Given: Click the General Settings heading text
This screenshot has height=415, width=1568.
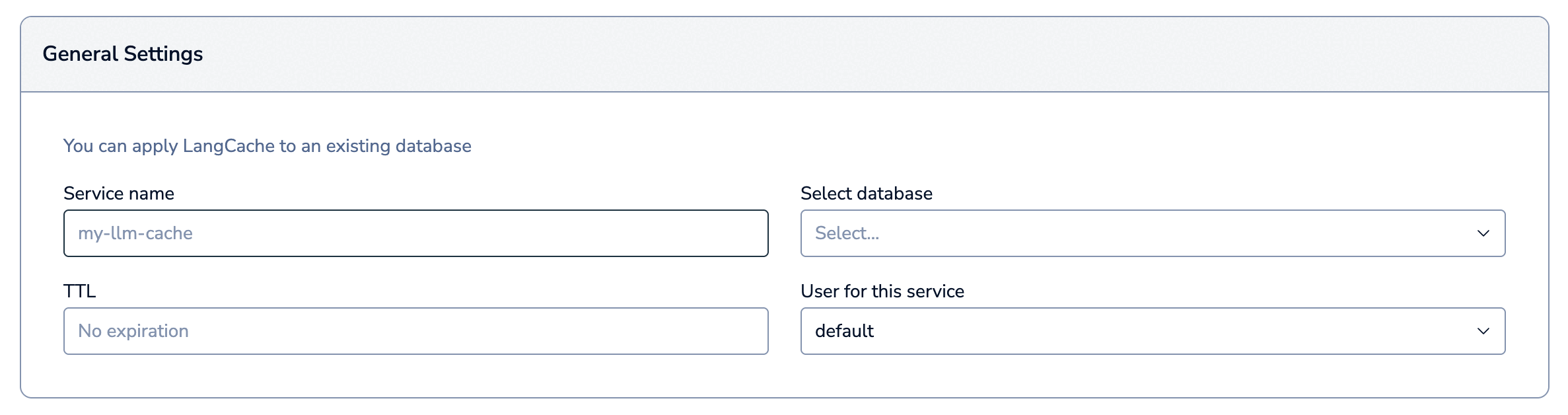Looking at the screenshot, I should pyautogui.click(x=123, y=54).
